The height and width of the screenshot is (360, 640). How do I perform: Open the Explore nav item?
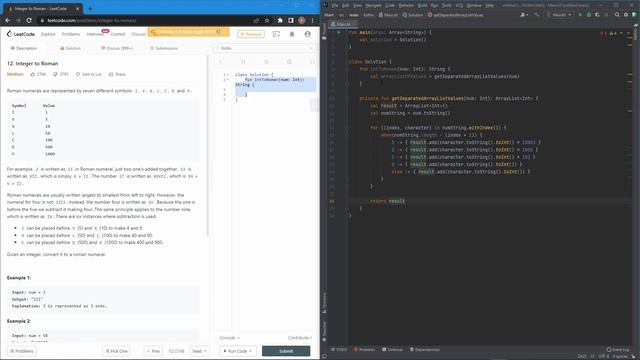point(48,34)
